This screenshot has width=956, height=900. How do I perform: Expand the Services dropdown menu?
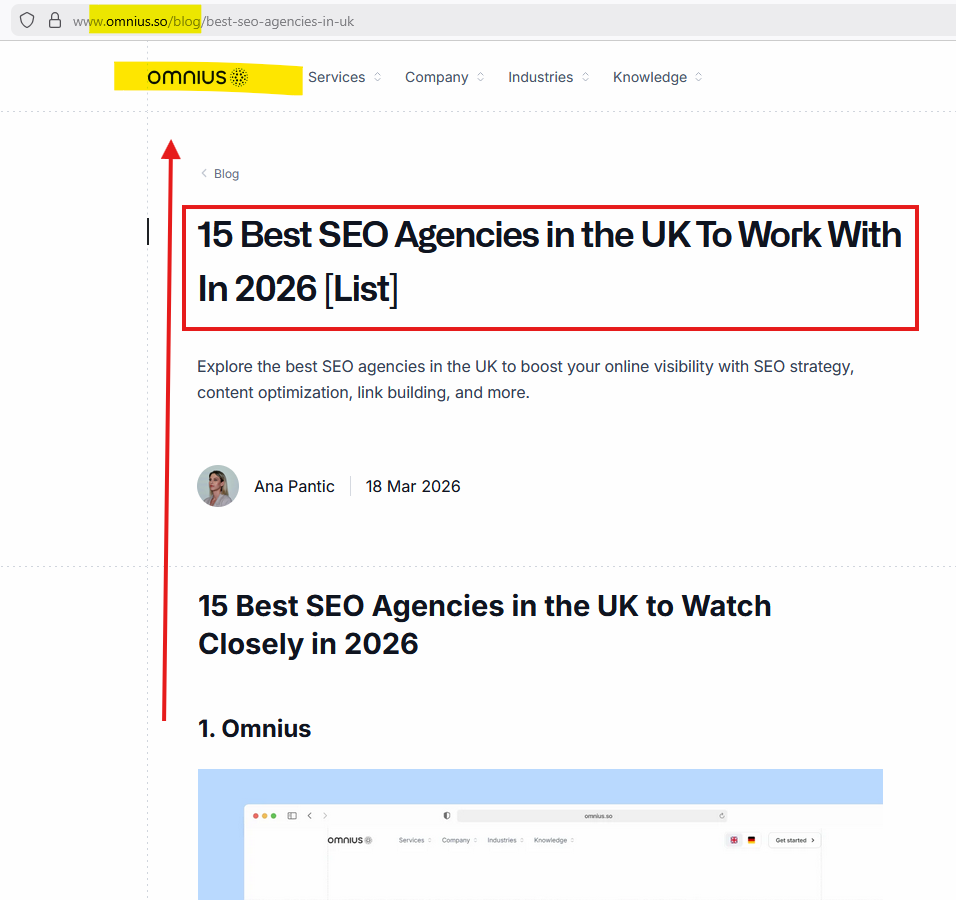pyautogui.click(x=344, y=77)
